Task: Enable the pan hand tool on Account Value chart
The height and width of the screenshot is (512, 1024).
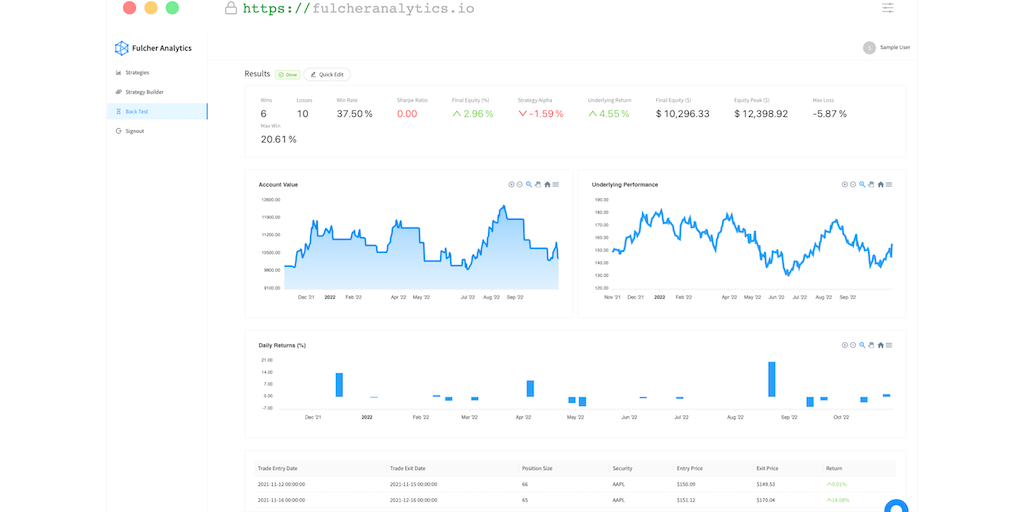Action: click(538, 184)
